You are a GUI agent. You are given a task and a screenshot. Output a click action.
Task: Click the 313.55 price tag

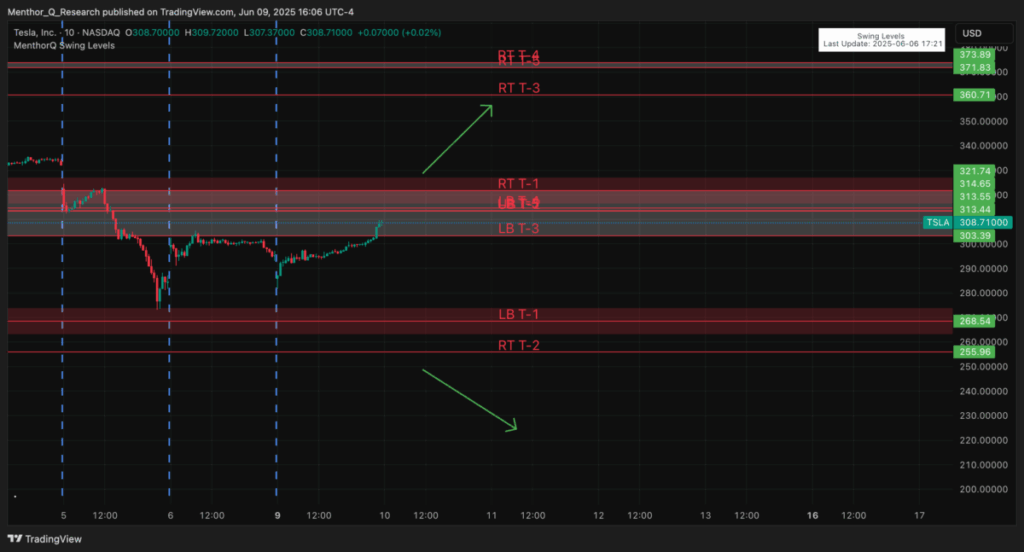coord(974,197)
